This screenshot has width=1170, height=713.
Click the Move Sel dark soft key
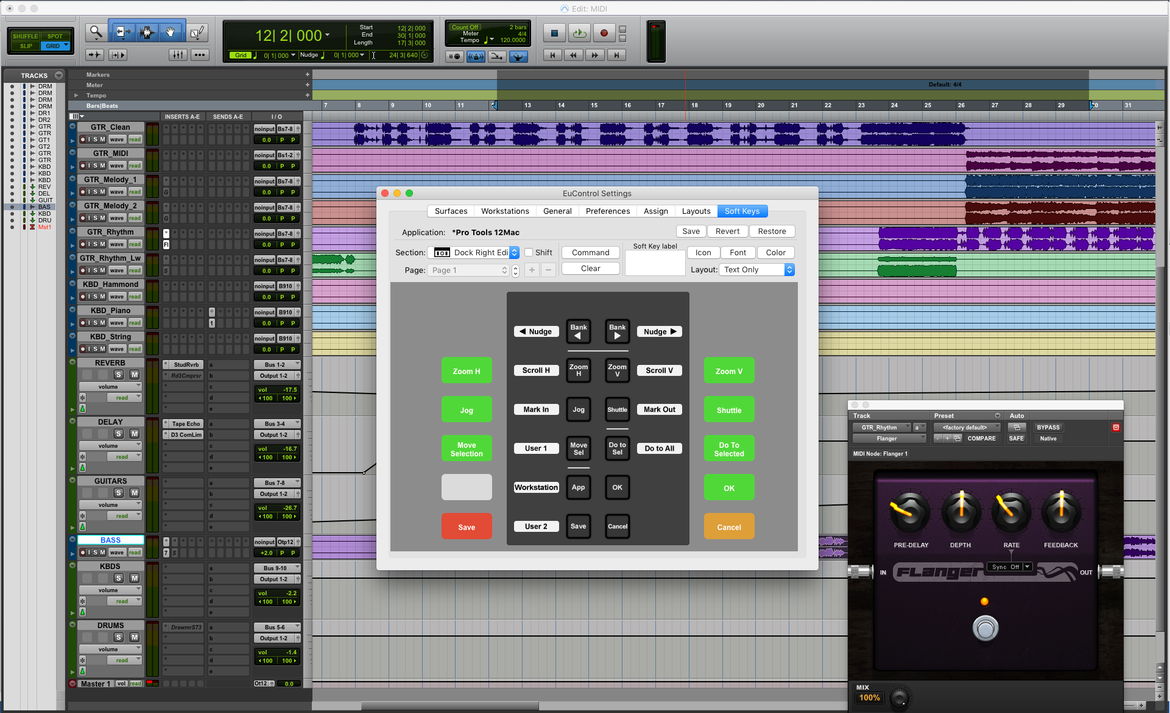(x=578, y=448)
